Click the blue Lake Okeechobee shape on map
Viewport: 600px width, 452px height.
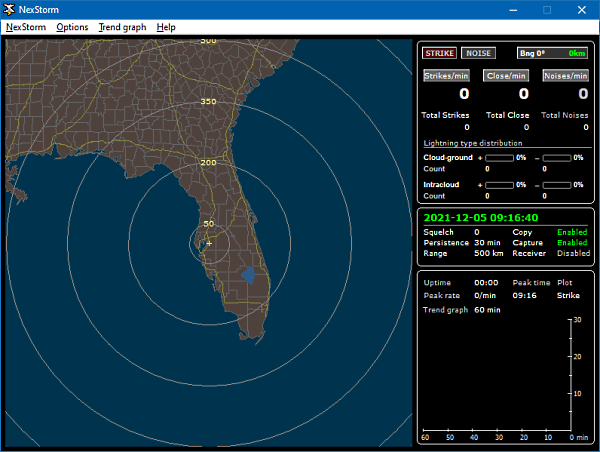(x=248, y=275)
